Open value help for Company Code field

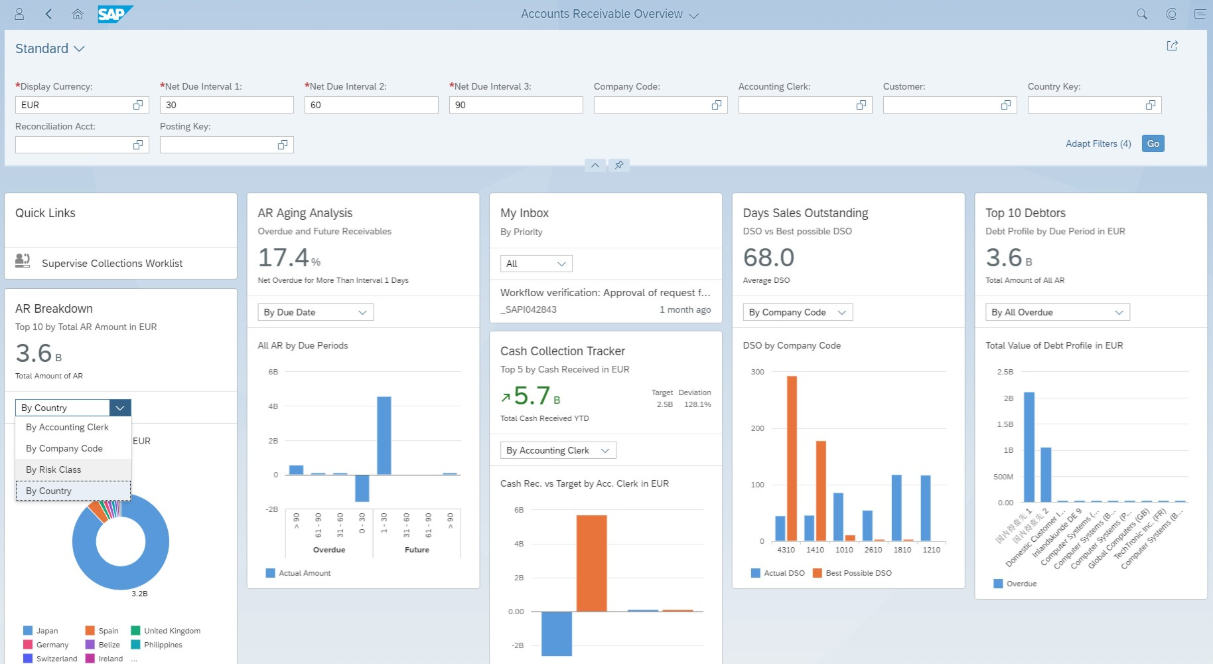(x=716, y=105)
